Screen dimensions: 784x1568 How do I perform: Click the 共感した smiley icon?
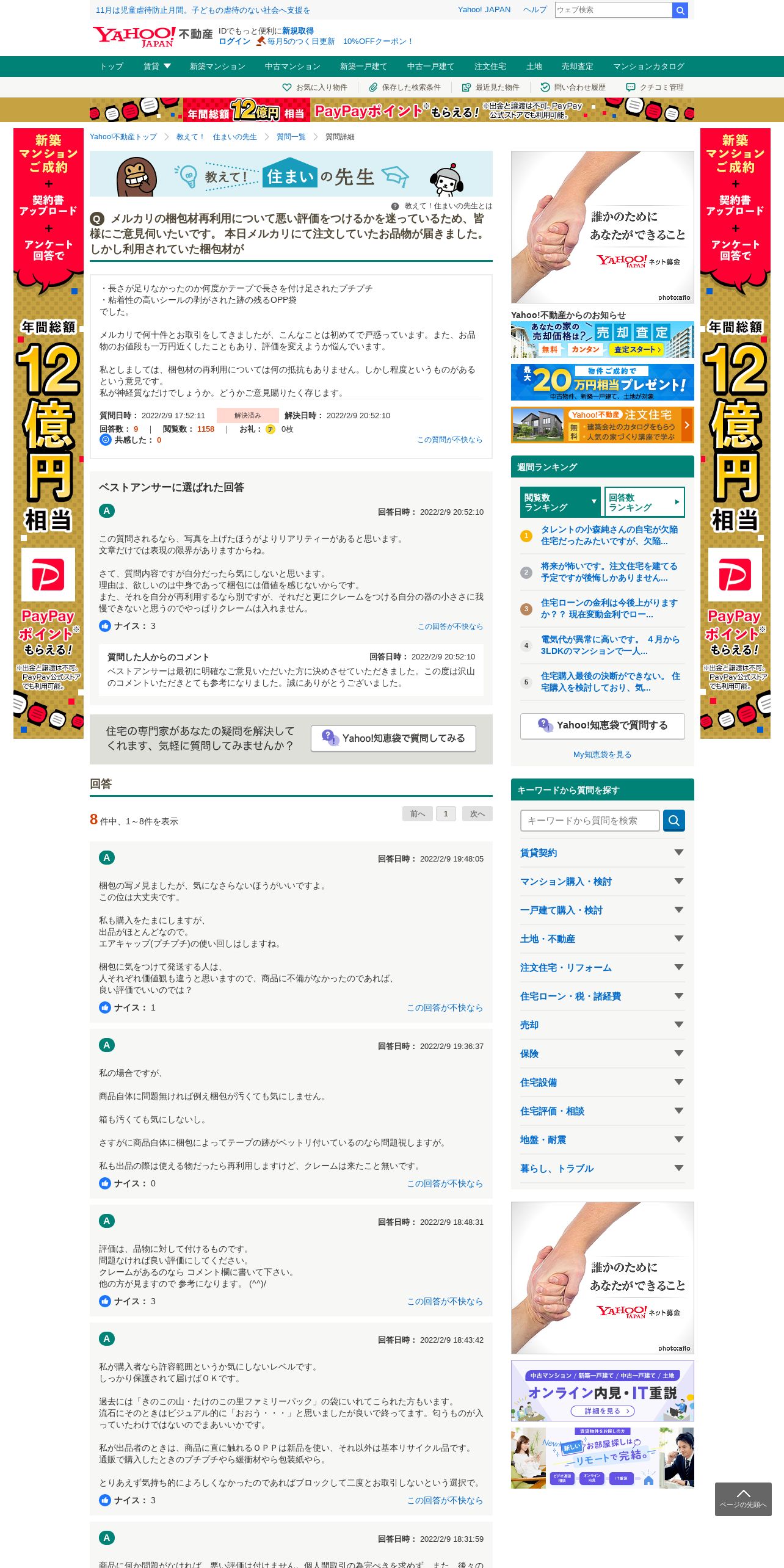tap(105, 440)
